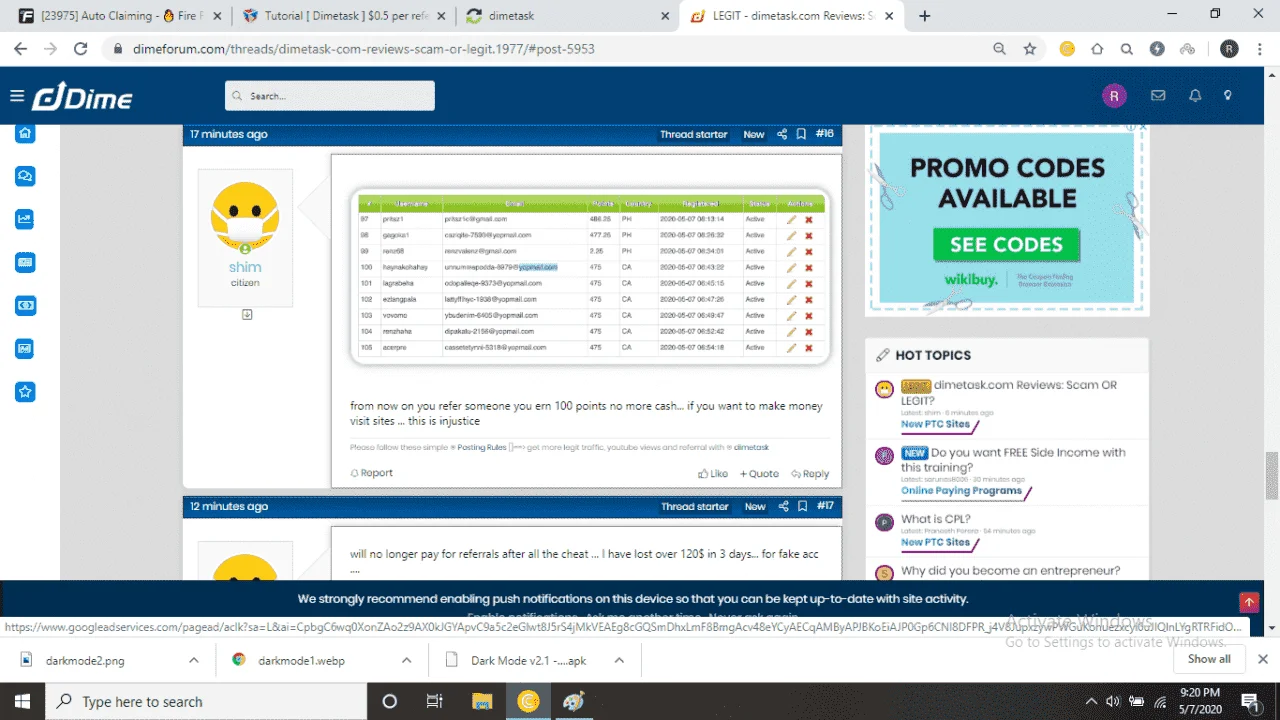Open dropdown arrow for Dark Mode v2.1 apk

(619, 660)
